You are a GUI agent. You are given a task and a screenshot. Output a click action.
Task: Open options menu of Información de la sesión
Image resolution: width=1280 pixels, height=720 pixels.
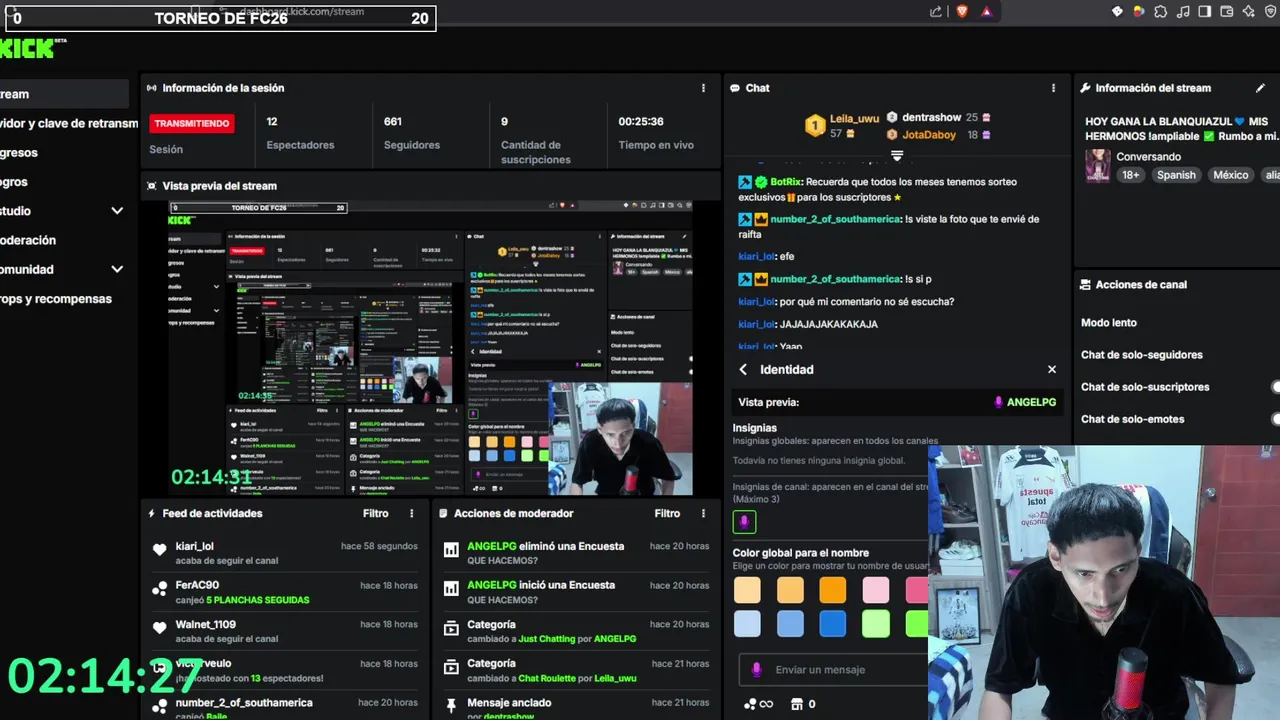pyautogui.click(x=704, y=88)
